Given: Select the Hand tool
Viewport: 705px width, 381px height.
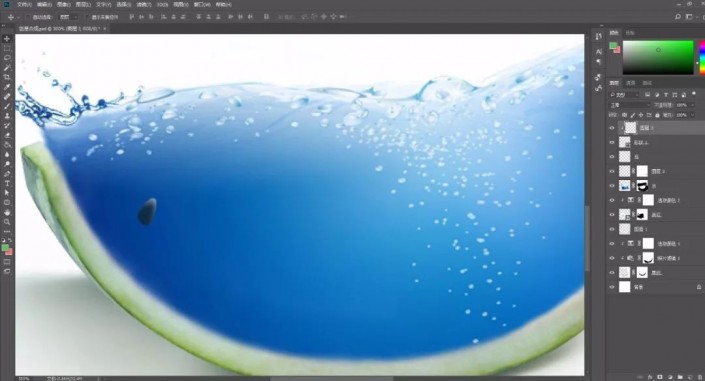Looking at the screenshot, I should coord(7,212).
